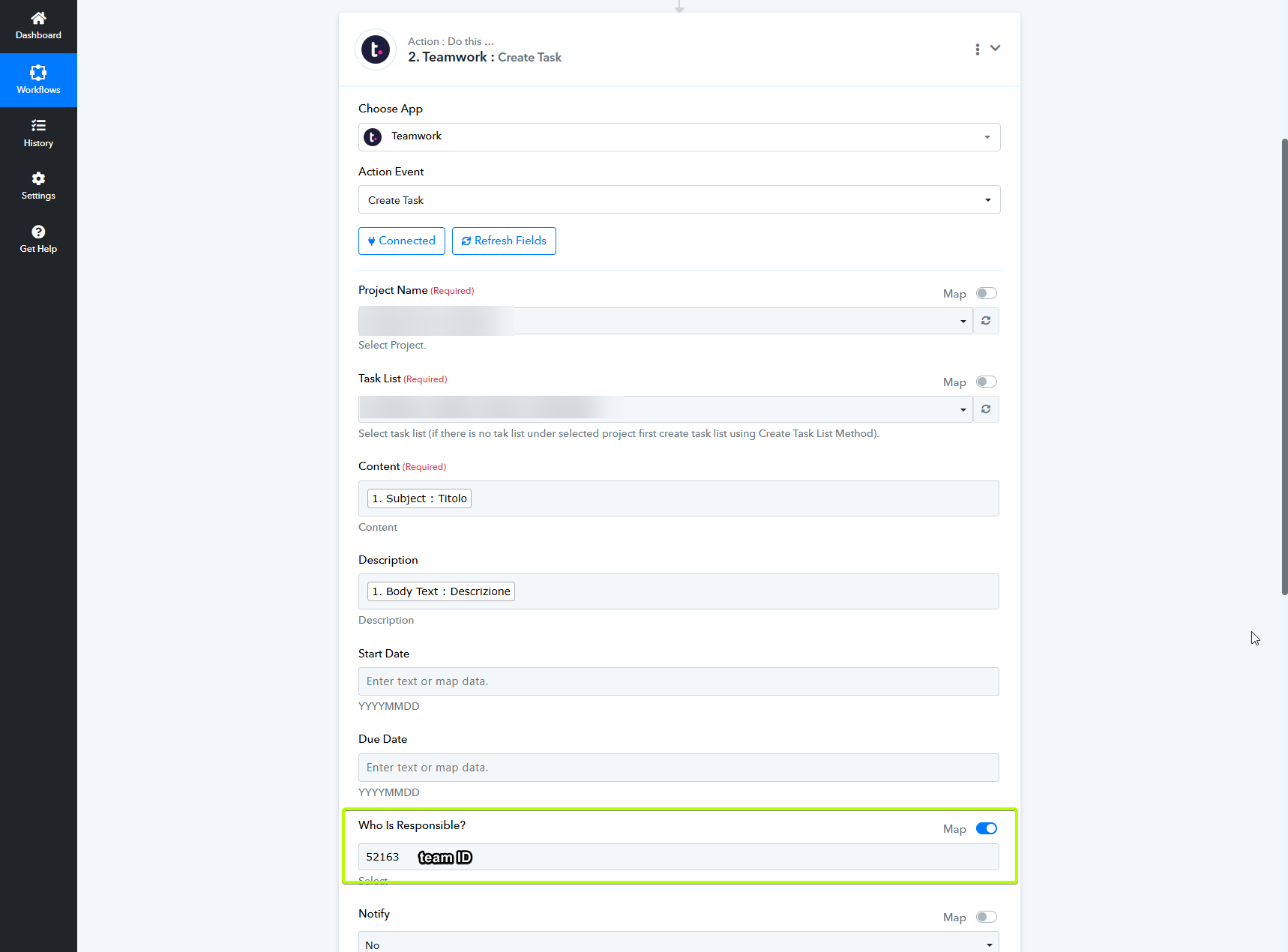
Task: Open the Project Name dropdown
Action: point(666,321)
